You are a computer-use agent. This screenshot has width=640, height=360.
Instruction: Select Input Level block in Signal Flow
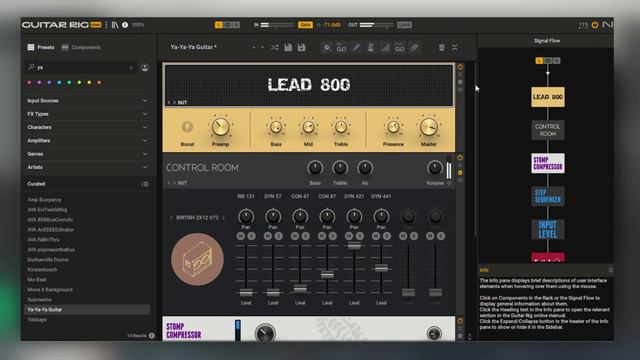tap(548, 229)
